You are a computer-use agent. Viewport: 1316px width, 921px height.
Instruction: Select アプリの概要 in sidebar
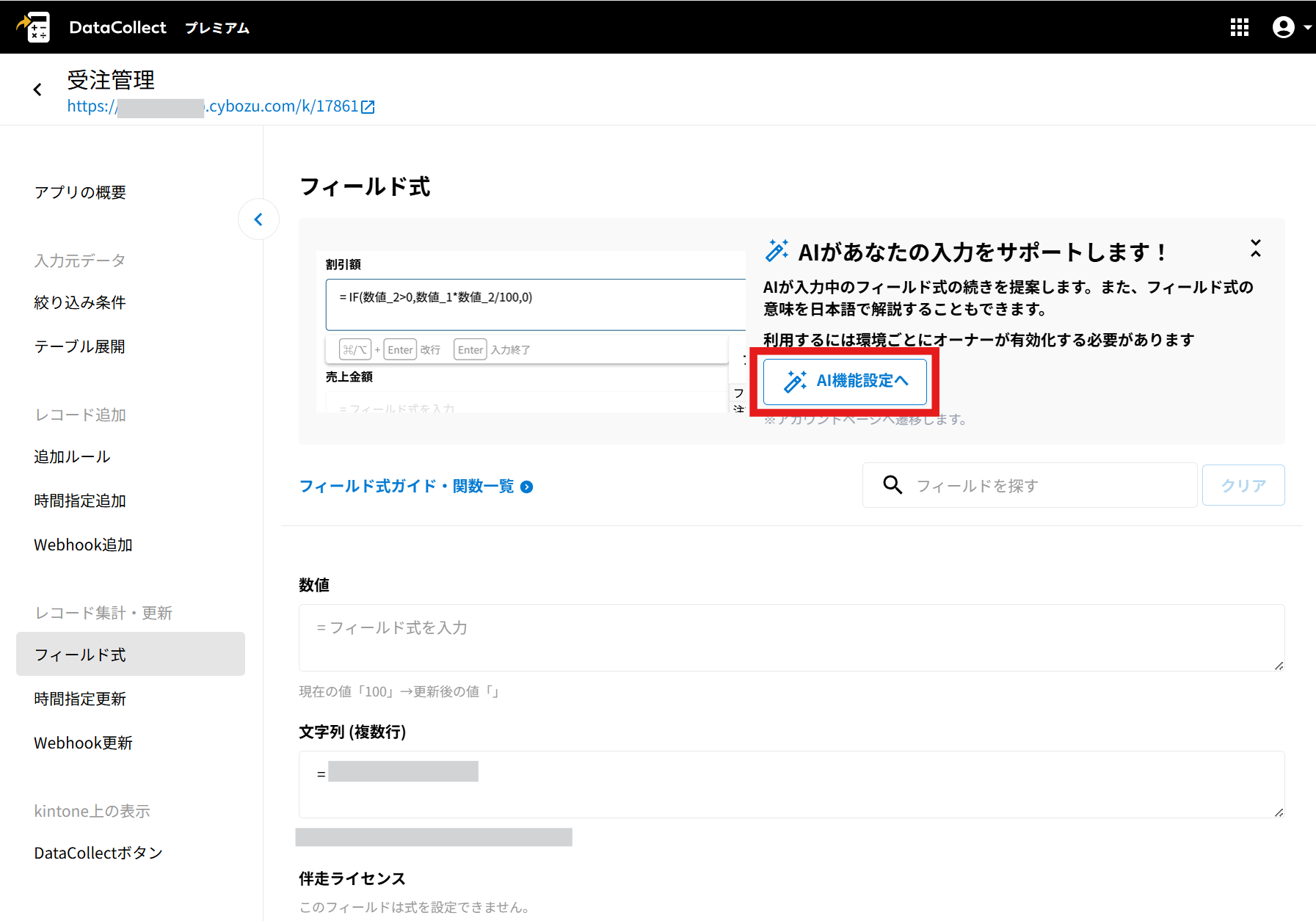[80, 192]
